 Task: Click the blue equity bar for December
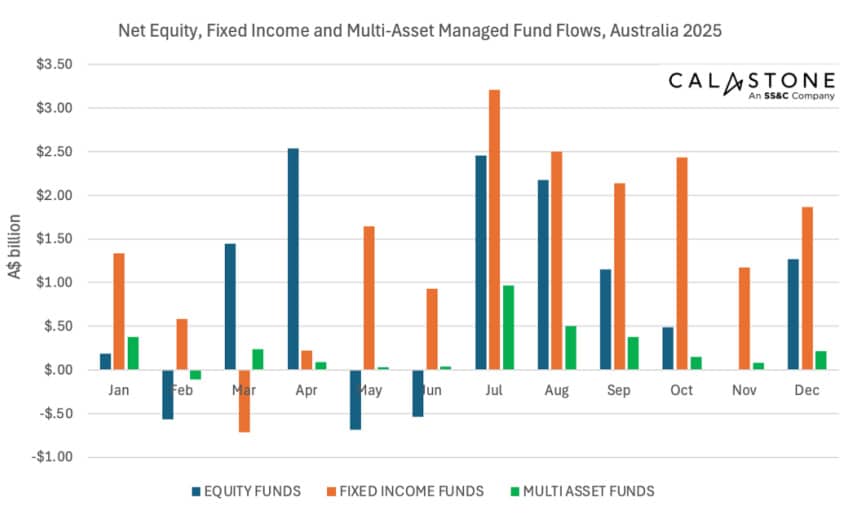(x=792, y=314)
